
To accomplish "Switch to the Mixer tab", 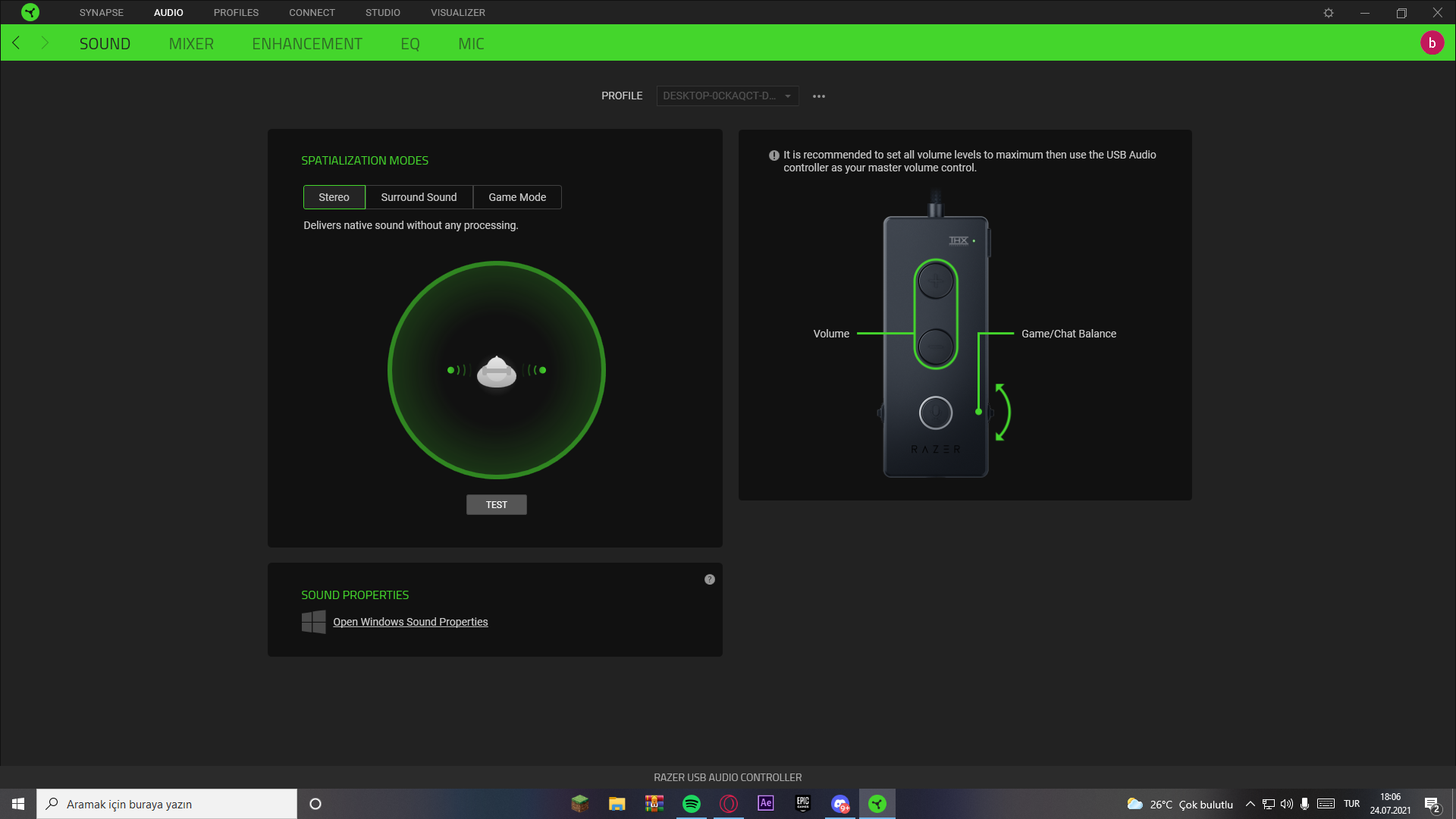I will point(191,44).
